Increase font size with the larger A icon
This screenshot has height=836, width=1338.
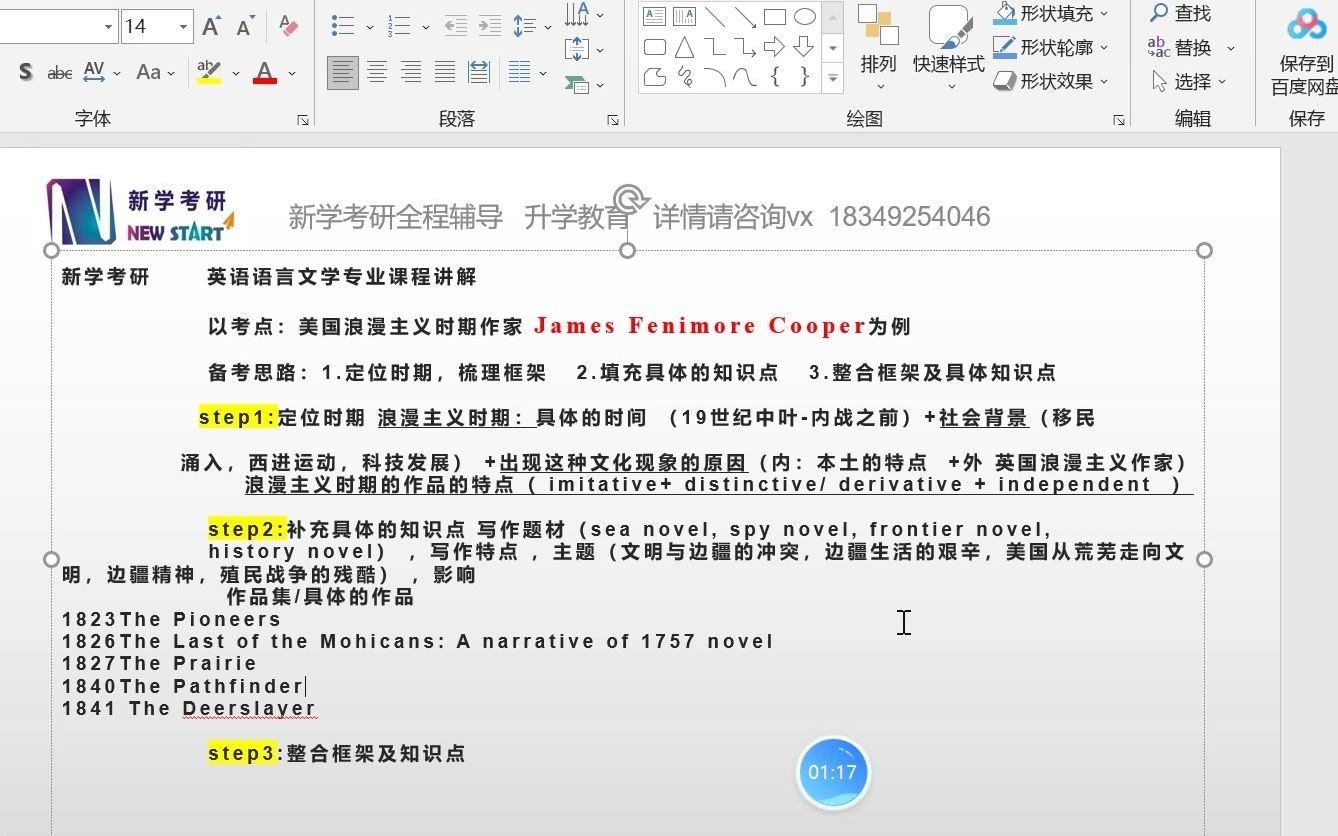[x=211, y=27]
